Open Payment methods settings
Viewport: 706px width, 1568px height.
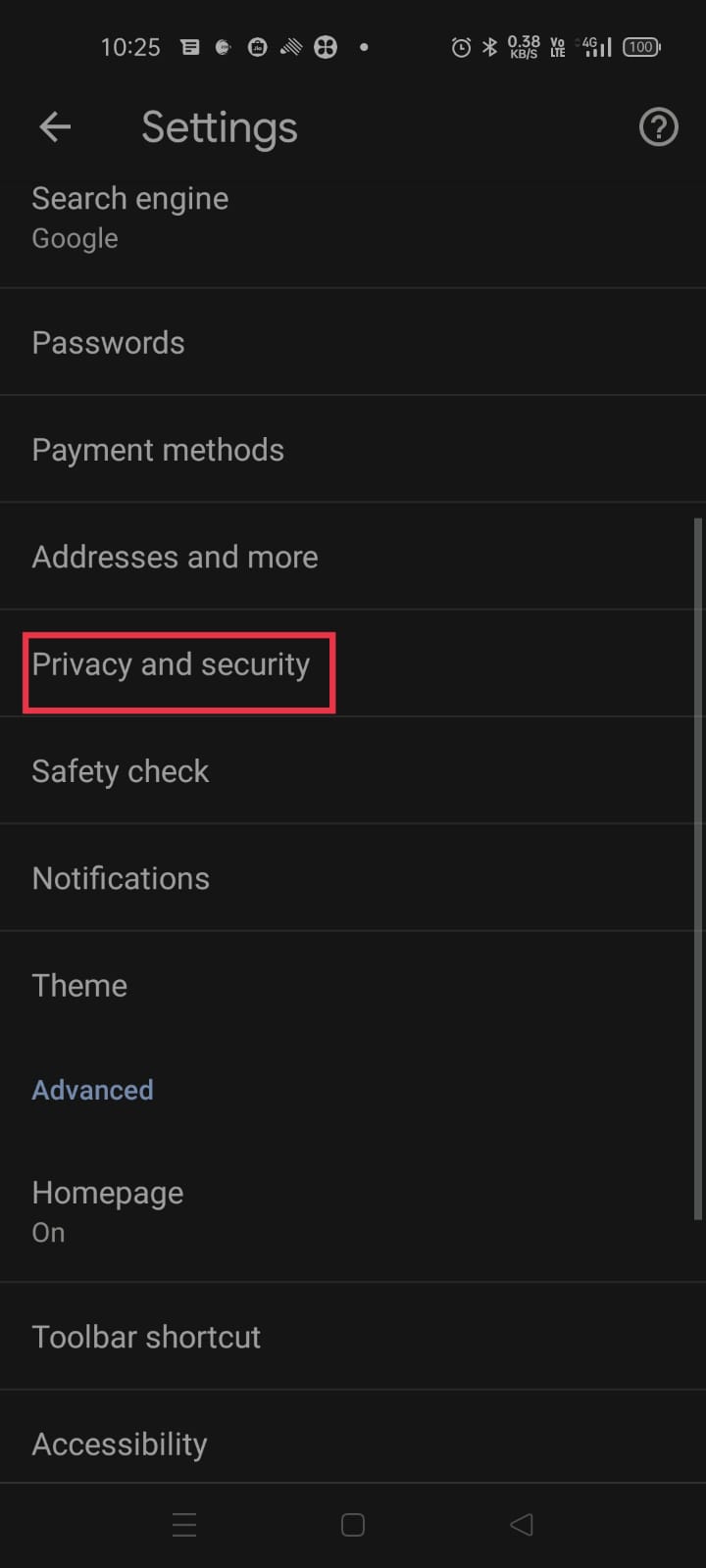[x=158, y=450]
